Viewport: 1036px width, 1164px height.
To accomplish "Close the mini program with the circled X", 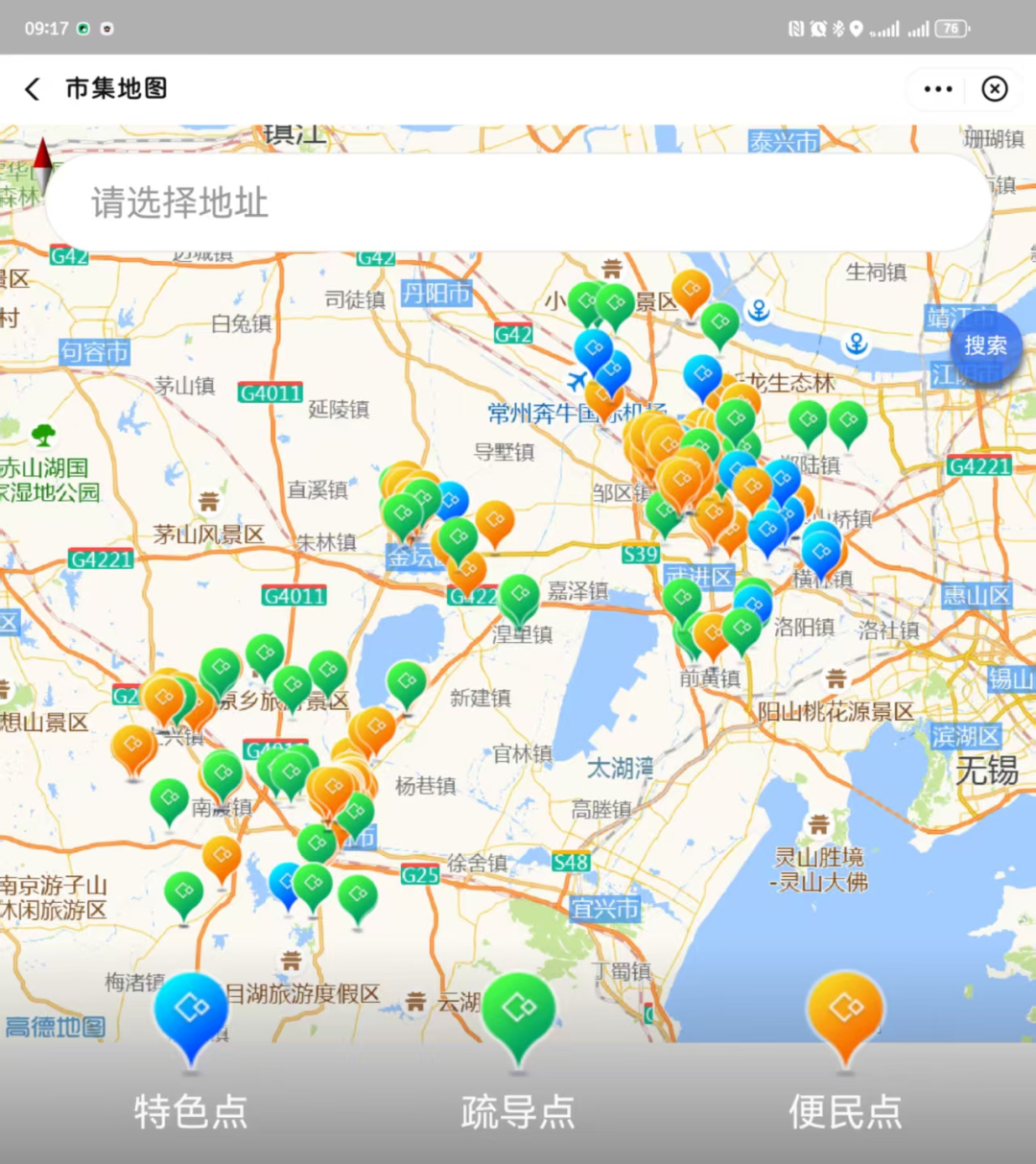I will coord(995,89).
